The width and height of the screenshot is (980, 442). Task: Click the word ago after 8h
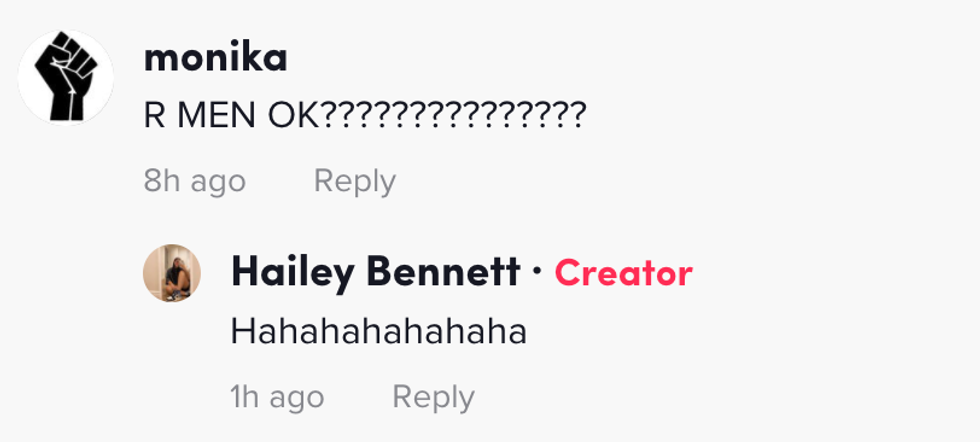218,182
